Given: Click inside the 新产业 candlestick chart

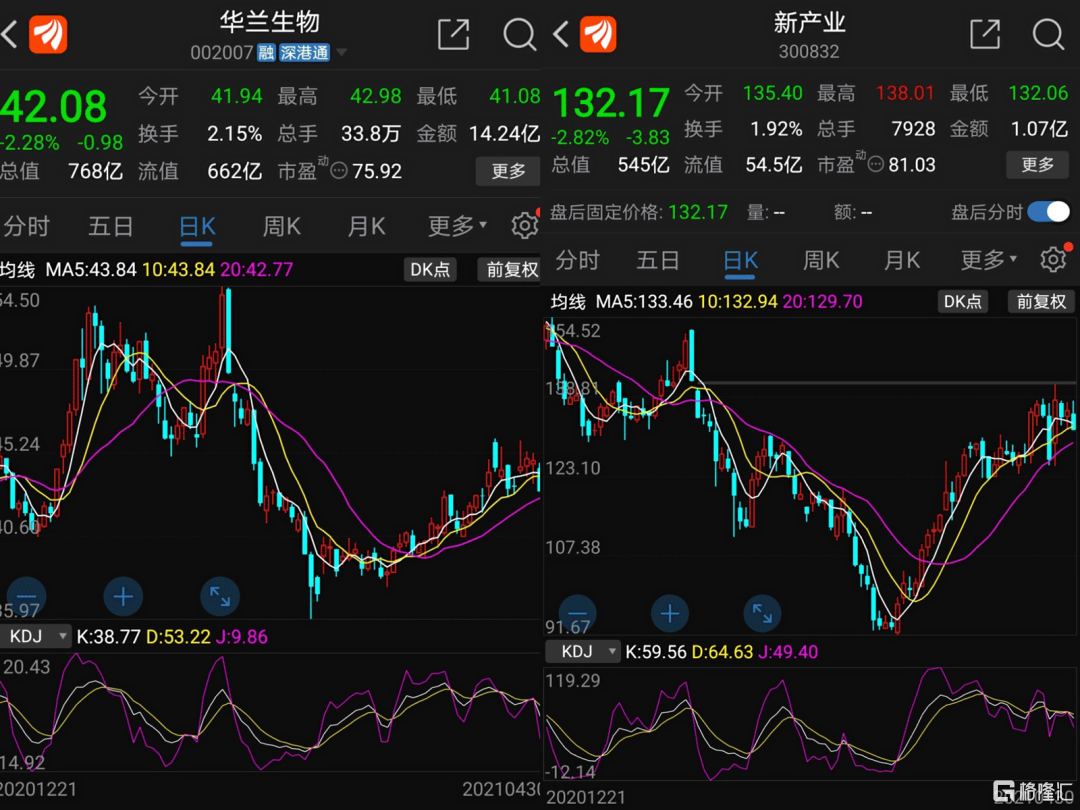Looking at the screenshot, I should (x=810, y=475).
